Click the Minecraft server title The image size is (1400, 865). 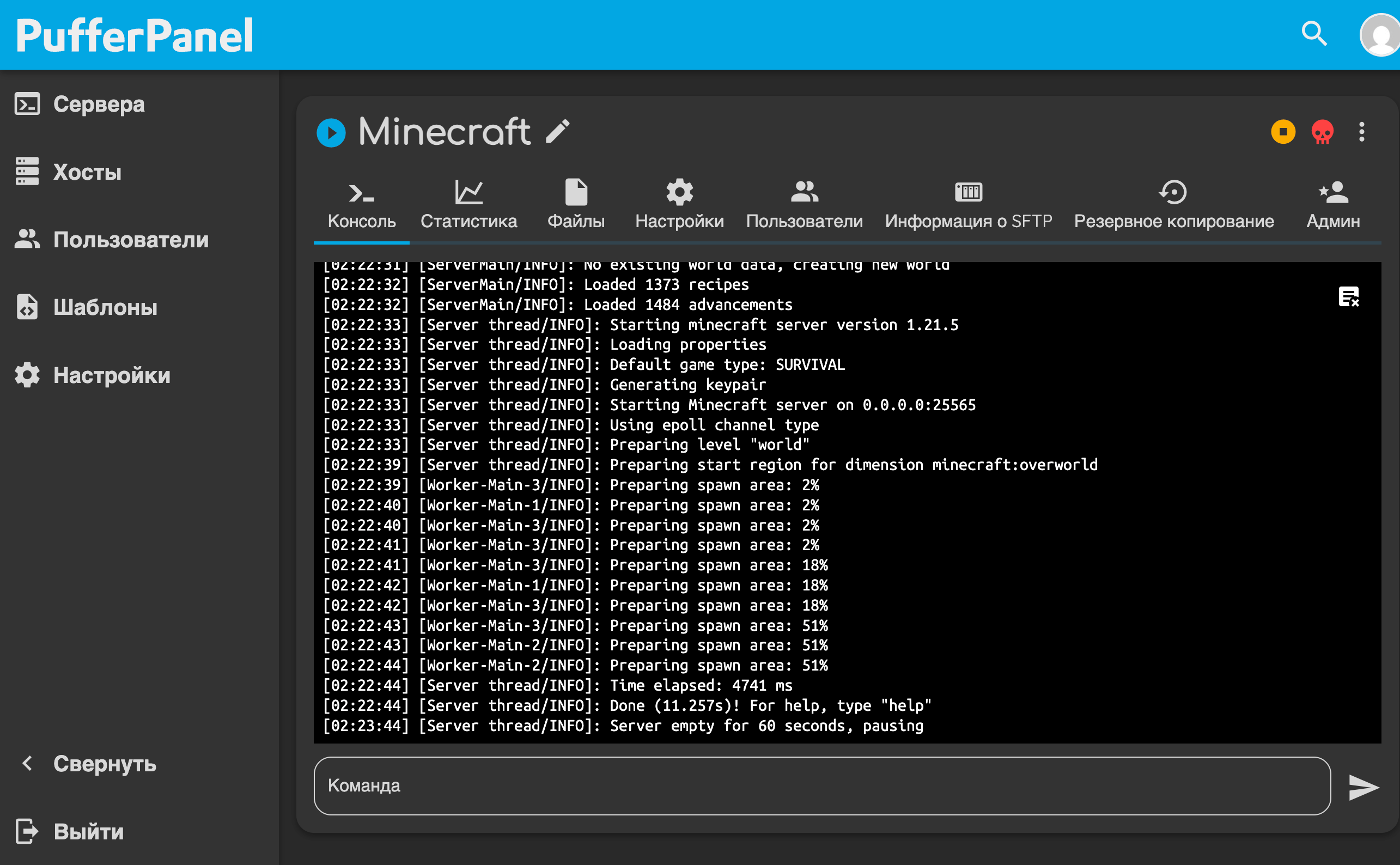pos(444,132)
